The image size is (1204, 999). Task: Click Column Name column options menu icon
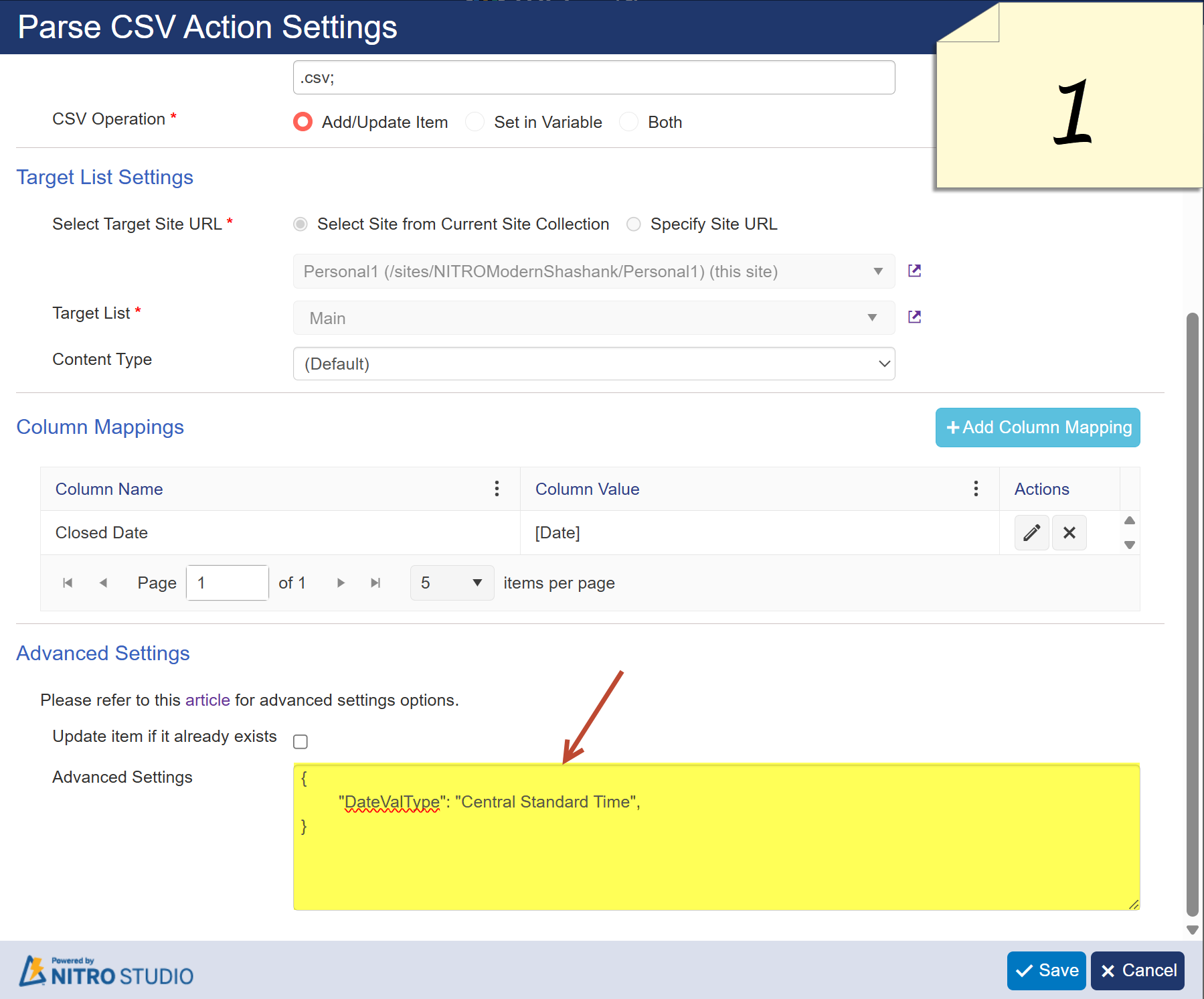[497, 489]
